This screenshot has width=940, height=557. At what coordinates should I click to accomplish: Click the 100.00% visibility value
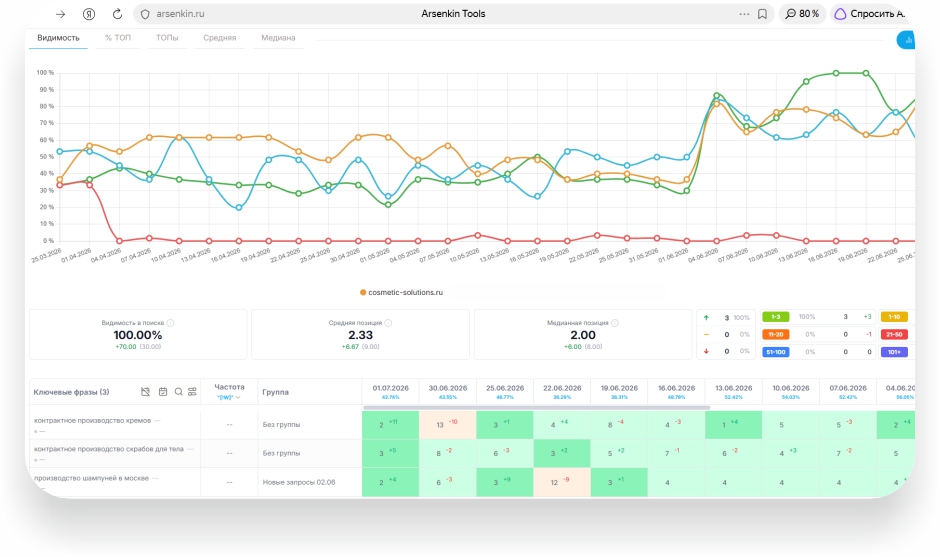coord(138,335)
